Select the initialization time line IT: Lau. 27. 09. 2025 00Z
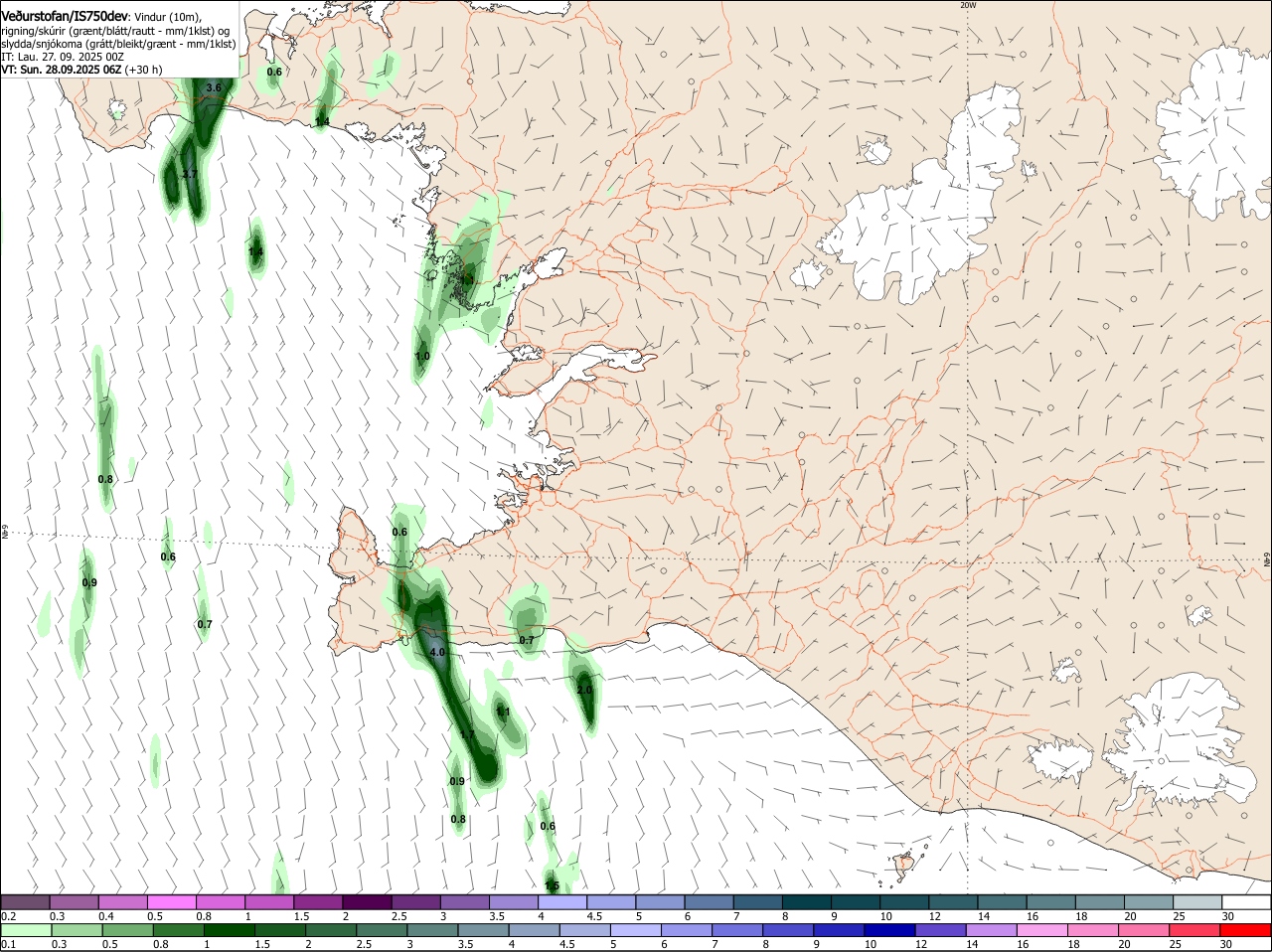Viewport: 1272px width, 952px height. click(63, 57)
